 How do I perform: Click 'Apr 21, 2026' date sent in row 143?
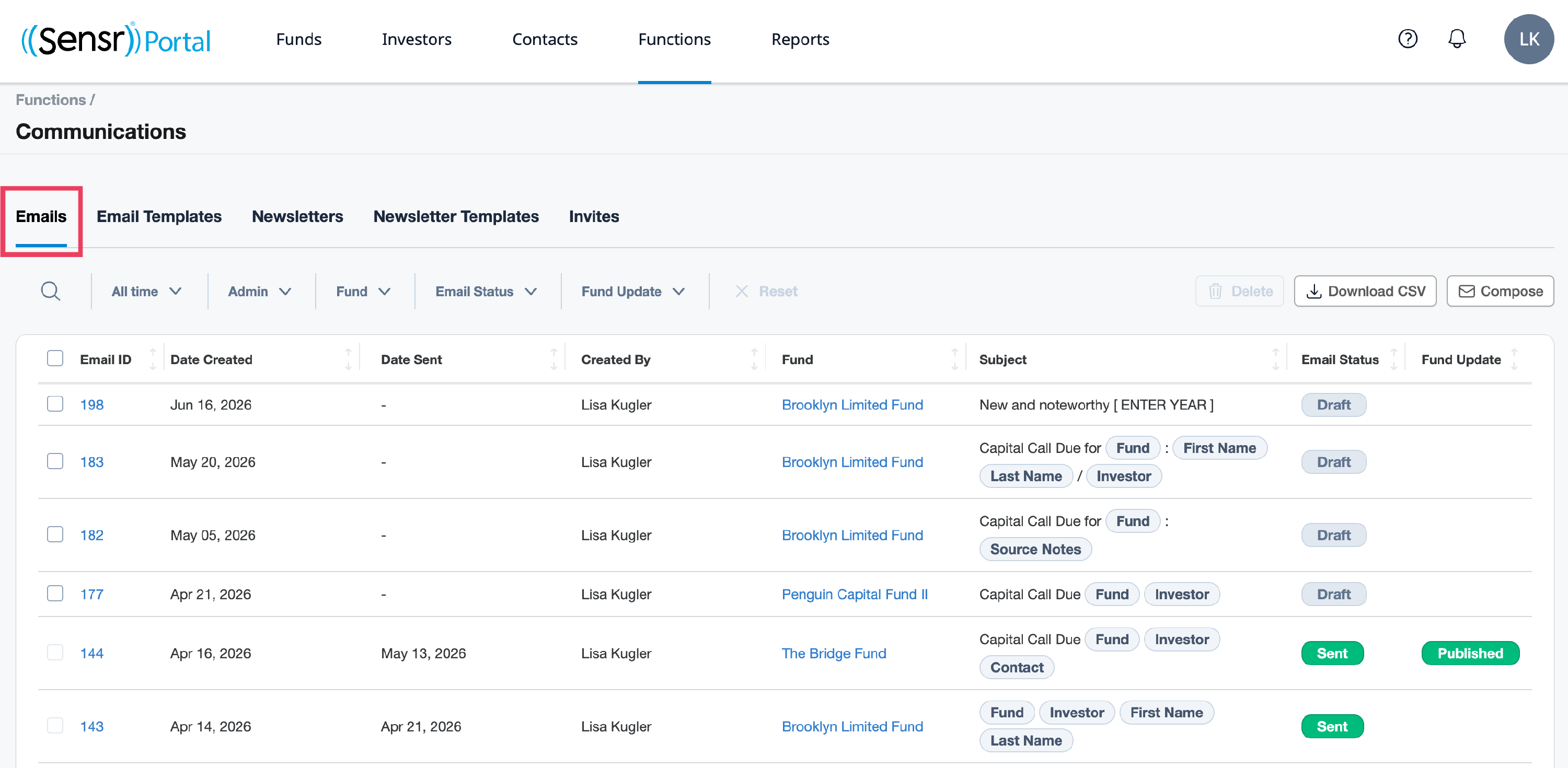421,726
